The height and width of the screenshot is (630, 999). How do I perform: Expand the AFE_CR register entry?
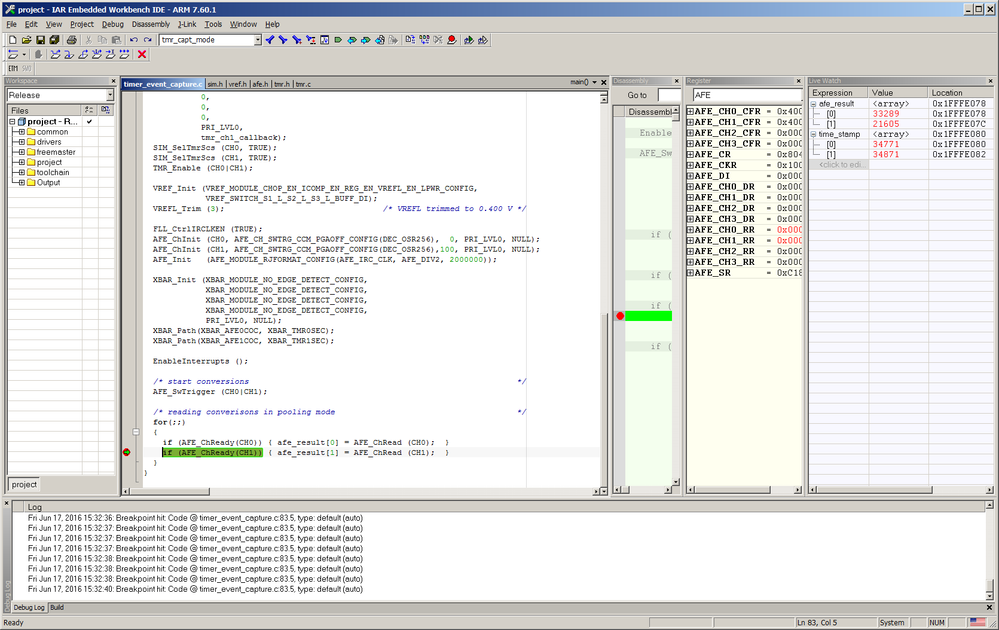click(690, 154)
